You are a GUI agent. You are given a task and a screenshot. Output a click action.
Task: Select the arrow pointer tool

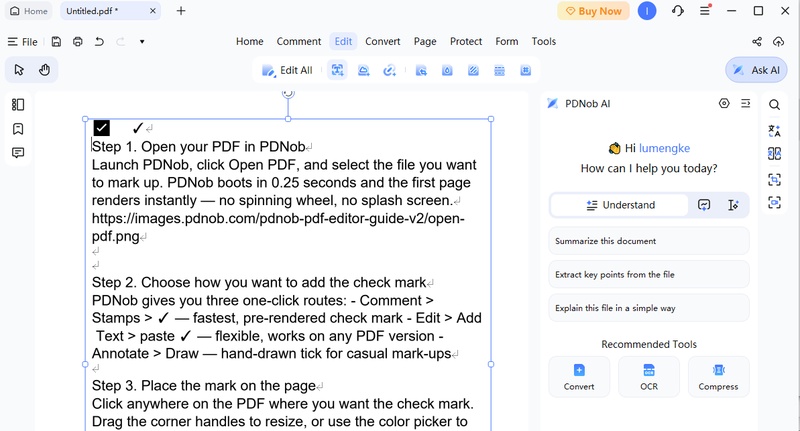(19, 70)
